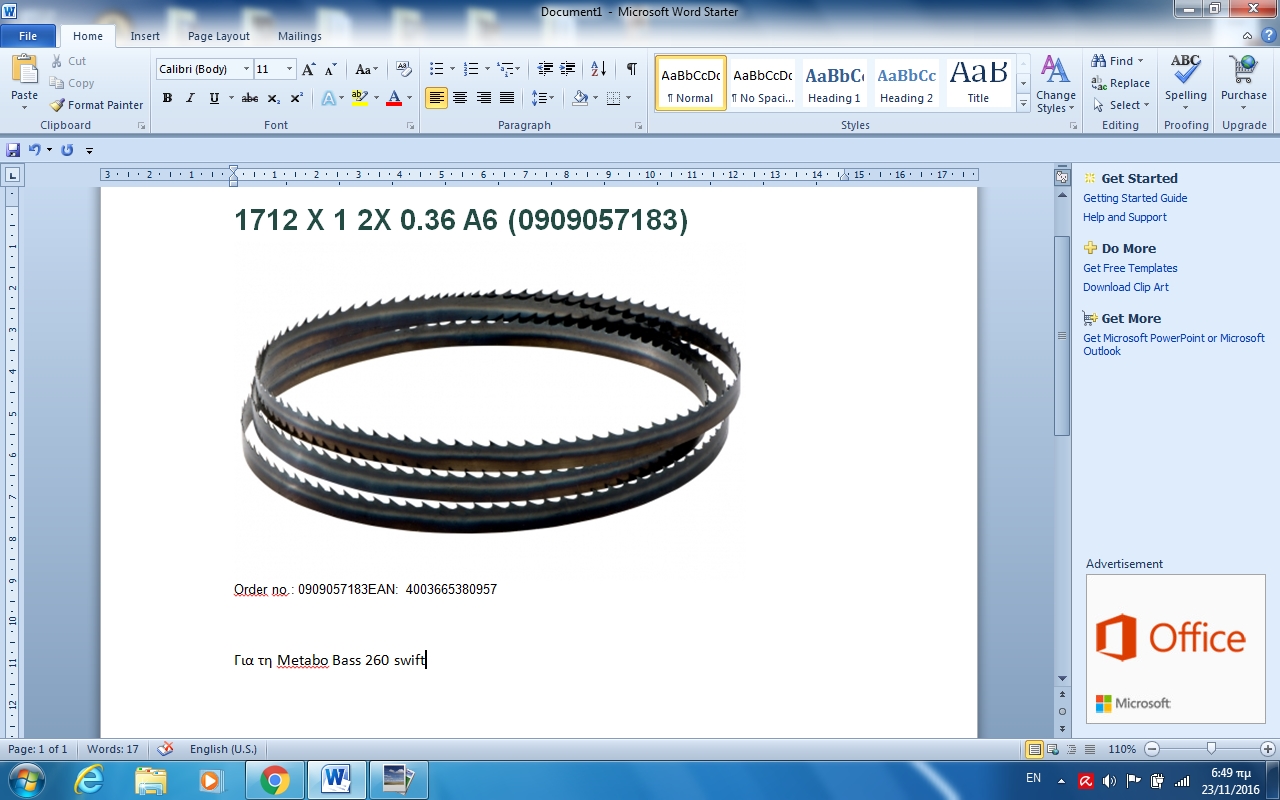The width and height of the screenshot is (1280, 800).
Task: Click the Center alignment icon
Action: 460,98
